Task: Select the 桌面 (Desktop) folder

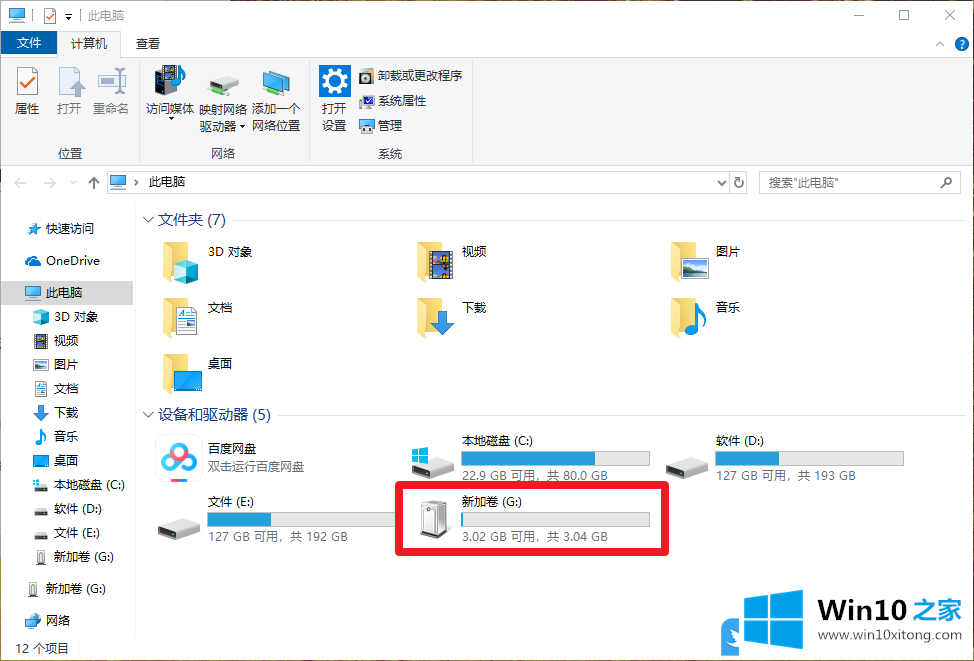Action: pyautogui.click(x=198, y=373)
